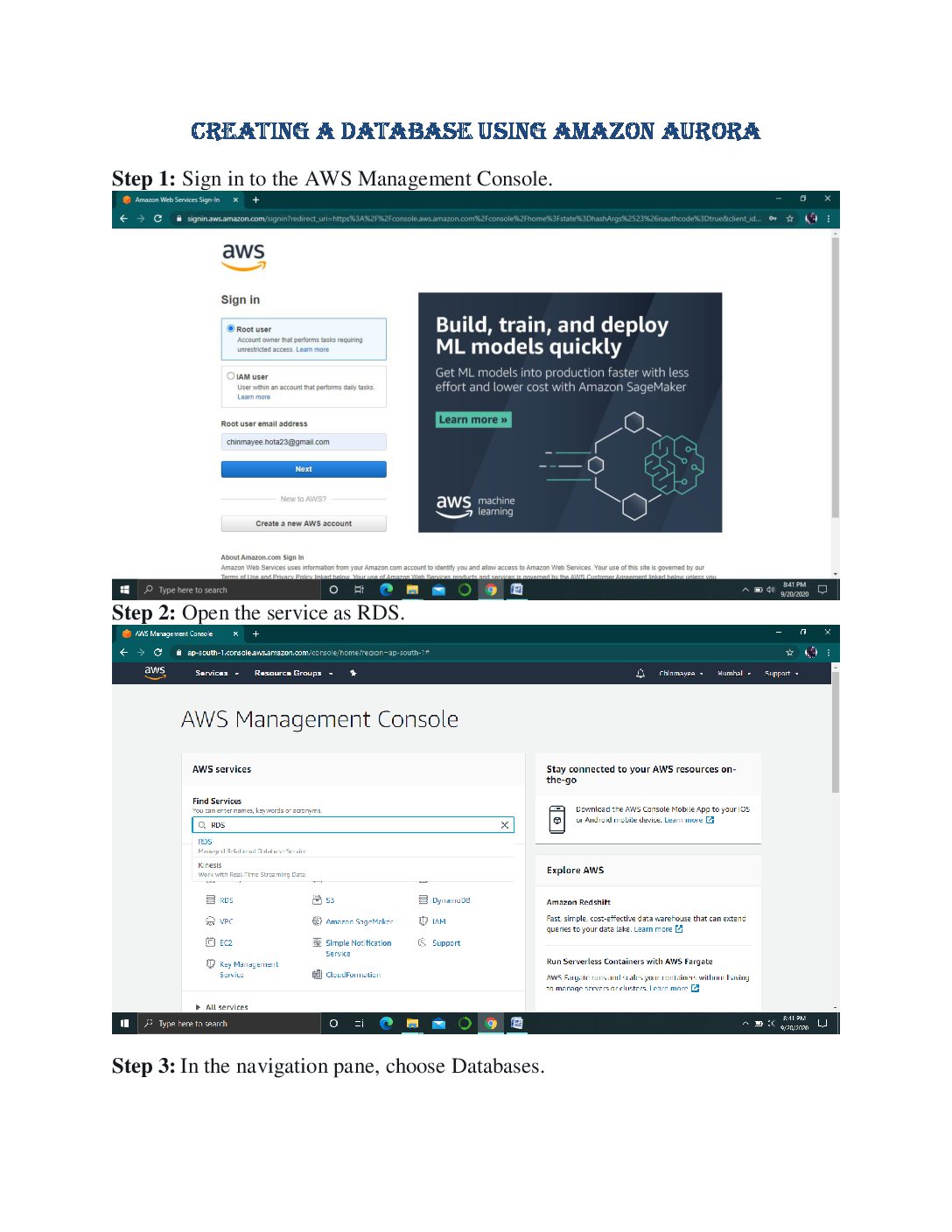Choose the IAM user radio option
Image resolution: width=952 pixels, height=1232 pixels.
pos(231,376)
